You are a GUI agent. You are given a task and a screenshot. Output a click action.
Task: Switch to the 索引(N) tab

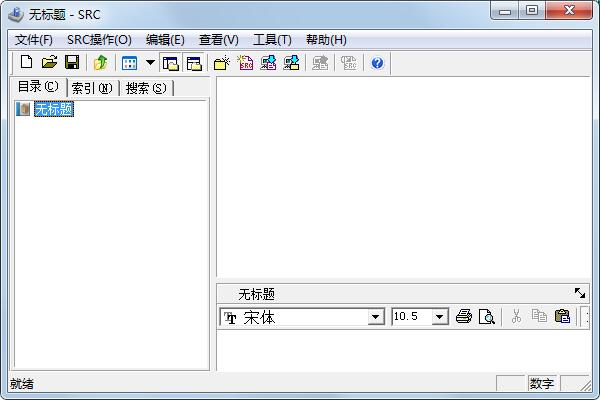point(92,88)
